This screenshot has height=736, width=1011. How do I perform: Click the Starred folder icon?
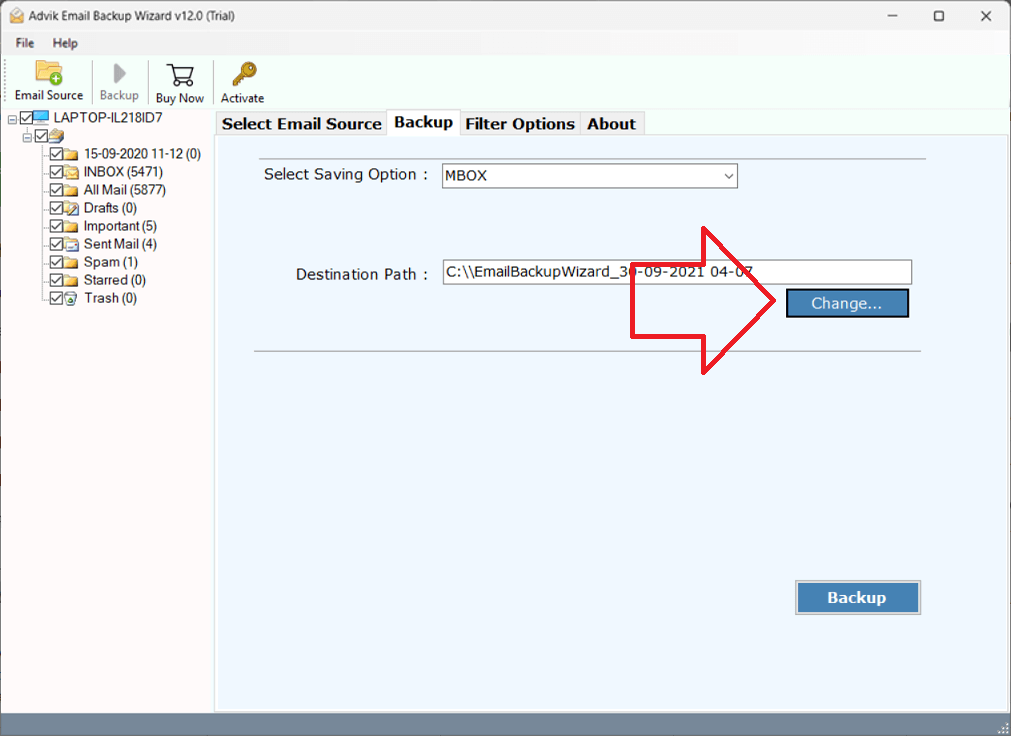tap(71, 281)
